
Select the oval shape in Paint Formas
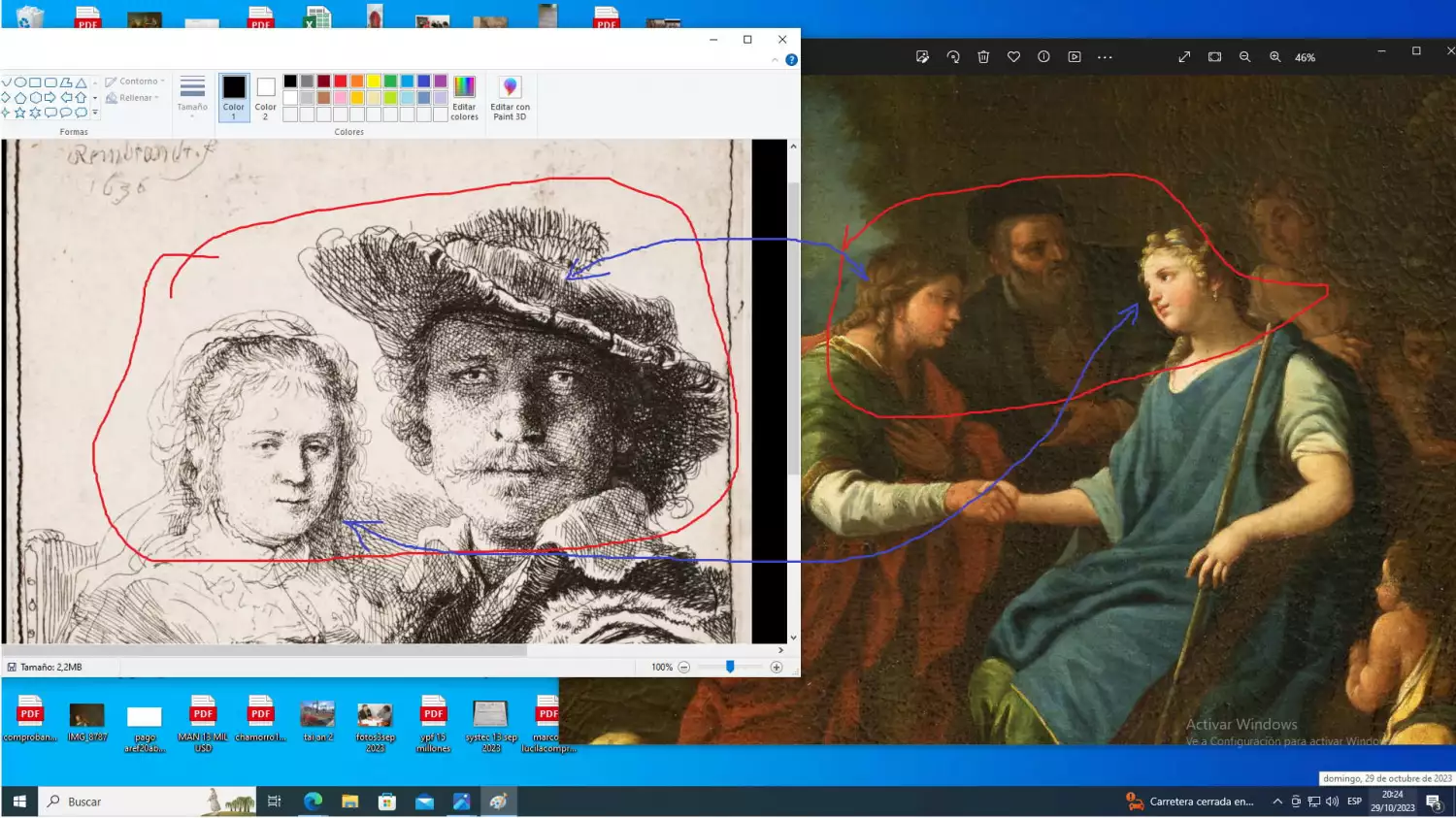tap(19, 82)
